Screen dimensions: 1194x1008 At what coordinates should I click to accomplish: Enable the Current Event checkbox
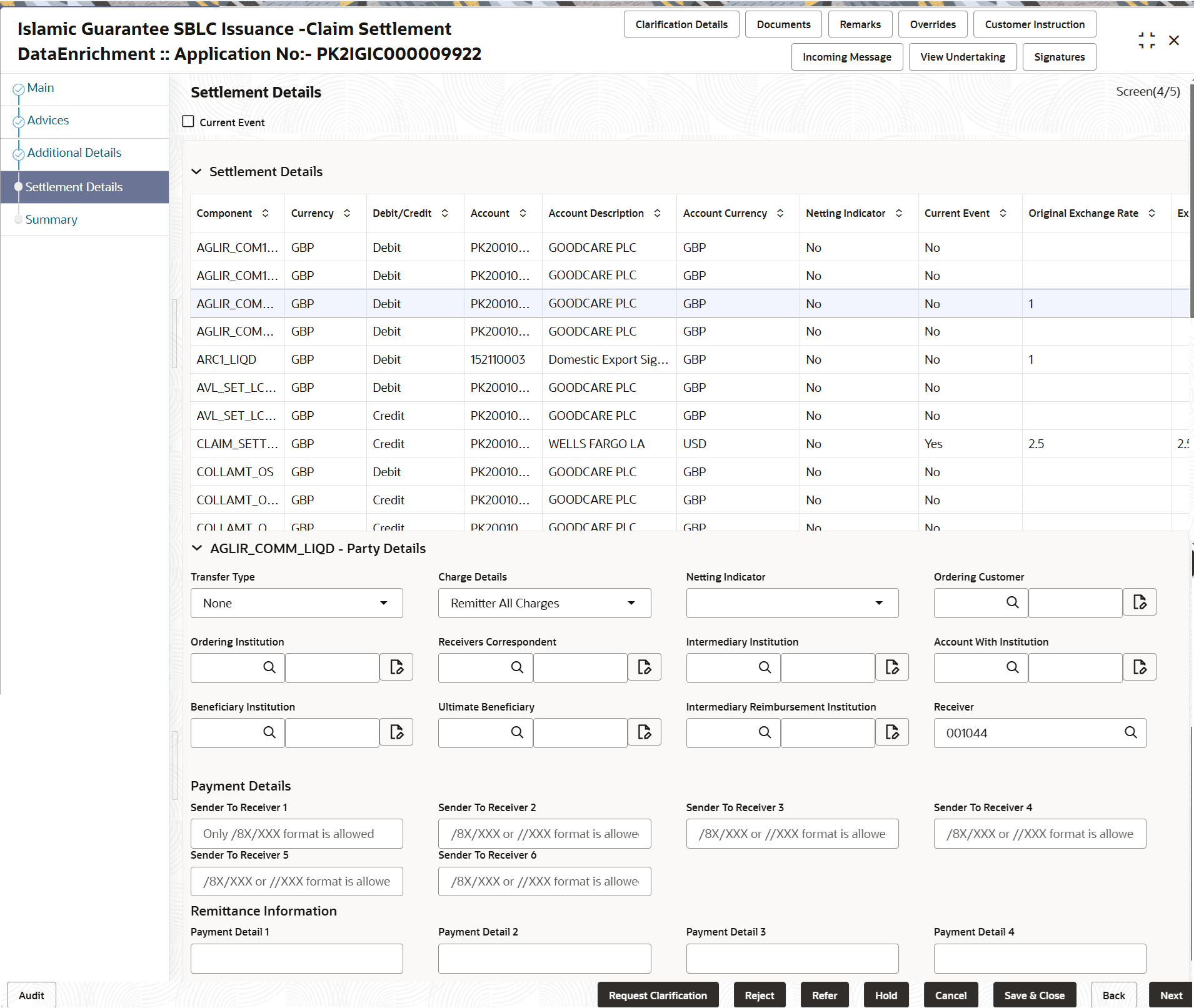point(188,121)
